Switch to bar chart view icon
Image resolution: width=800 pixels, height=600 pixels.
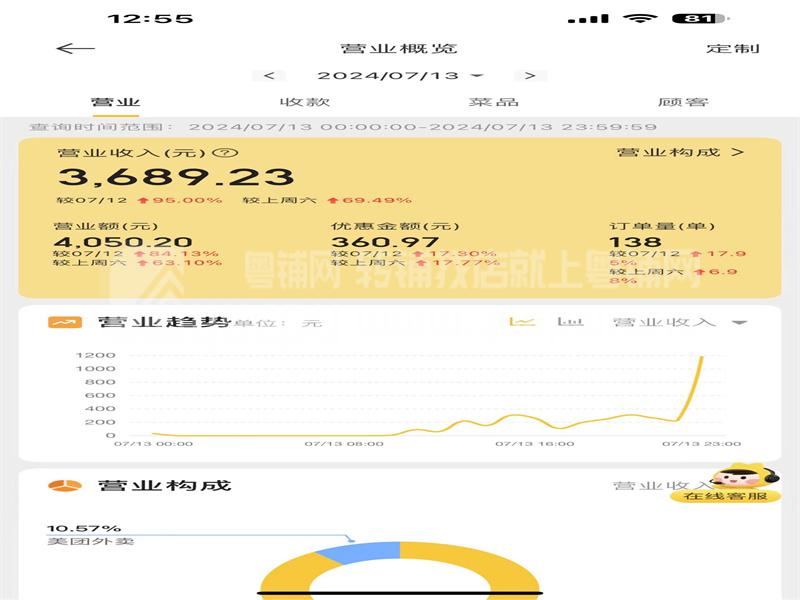click(x=570, y=321)
